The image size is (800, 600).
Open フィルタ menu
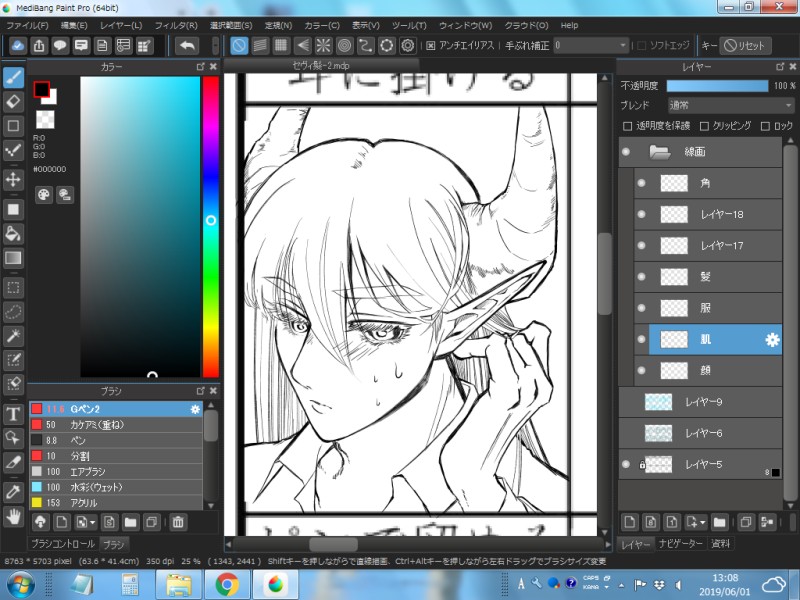tap(176, 26)
